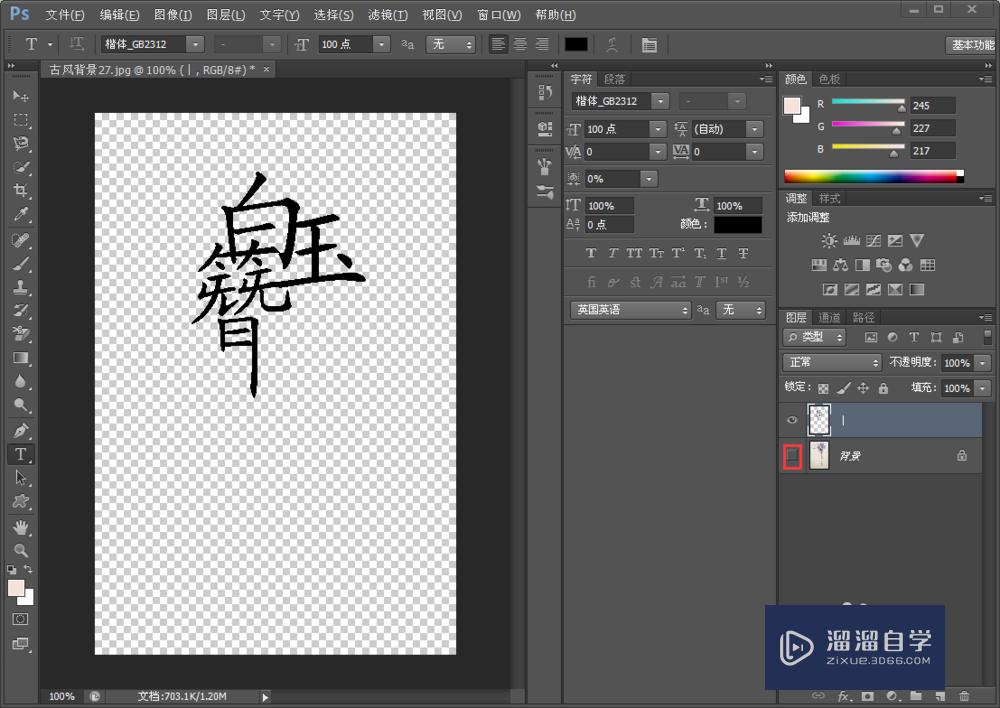Toggle strikethrough text style button

(x=743, y=253)
